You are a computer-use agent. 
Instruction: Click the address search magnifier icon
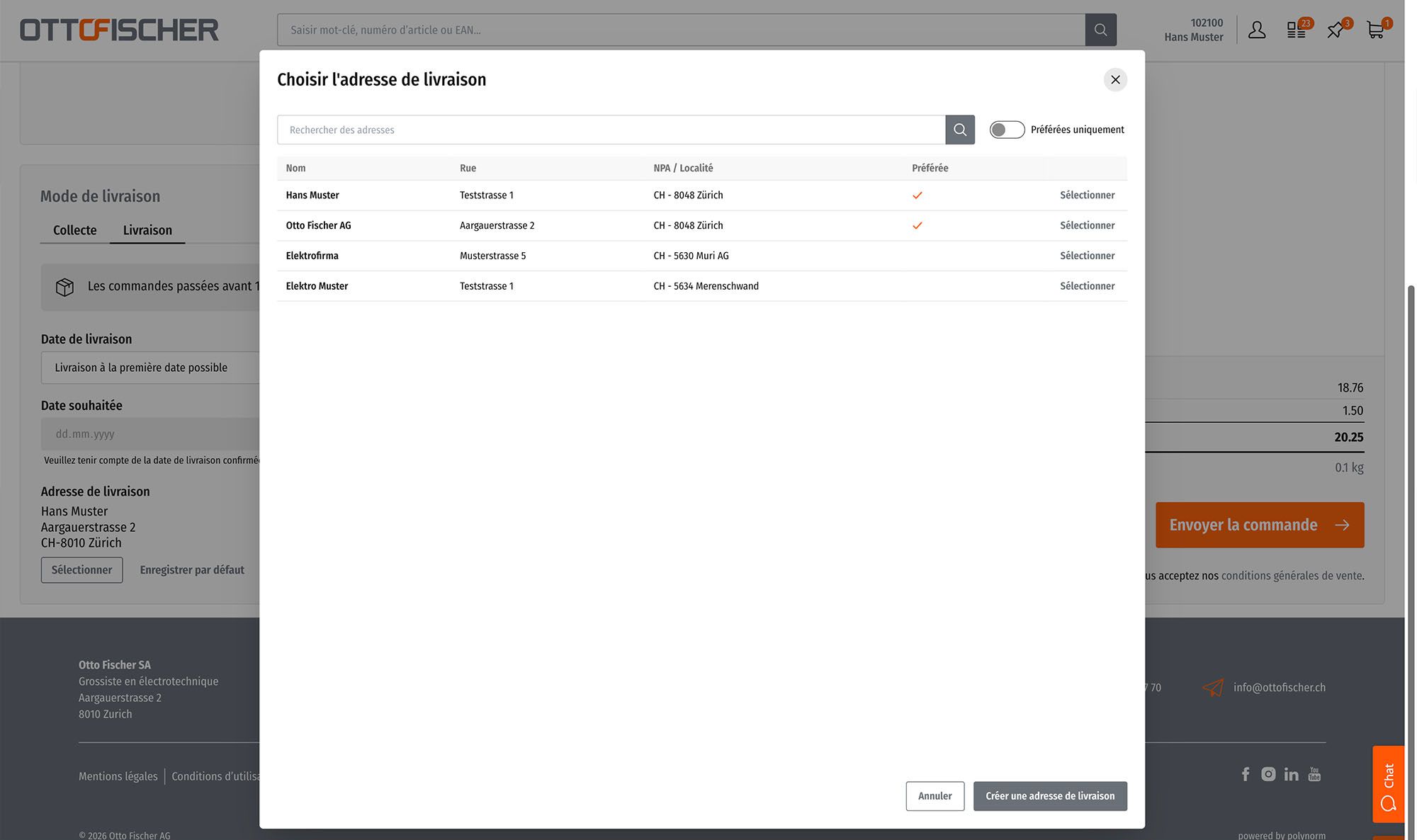tap(959, 130)
